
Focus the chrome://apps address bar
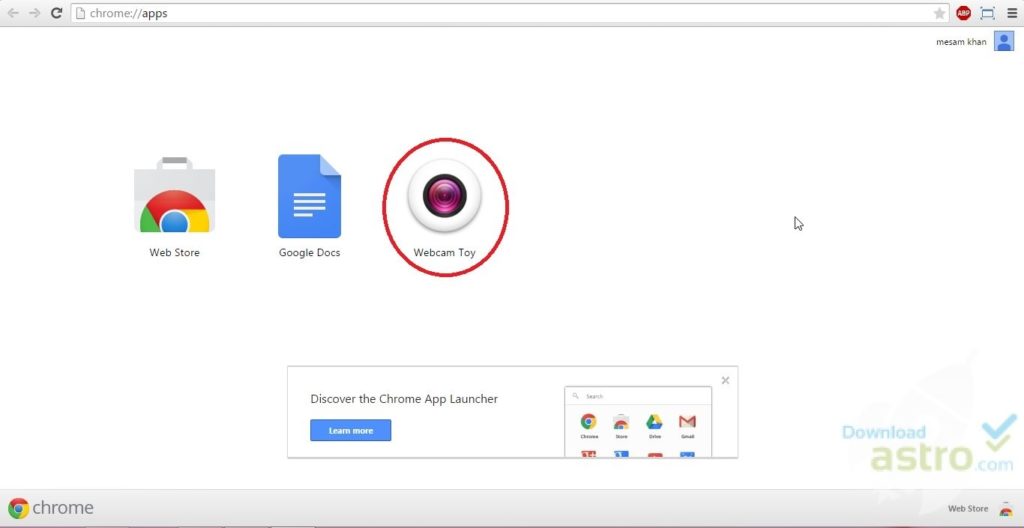point(509,13)
